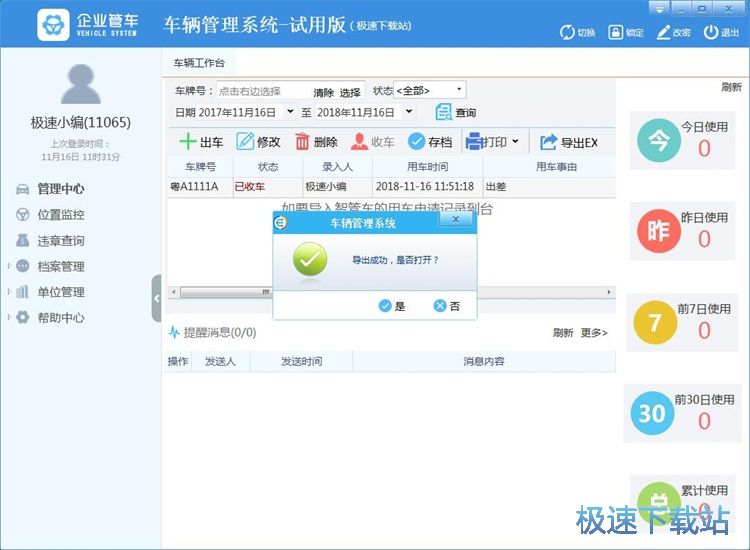Expand the 帮助中心 tree arrow
This screenshot has width=750, height=550.
click(9, 317)
